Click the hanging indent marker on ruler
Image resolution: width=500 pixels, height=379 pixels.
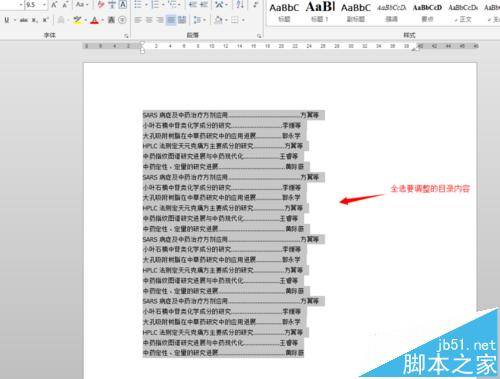coord(142,49)
